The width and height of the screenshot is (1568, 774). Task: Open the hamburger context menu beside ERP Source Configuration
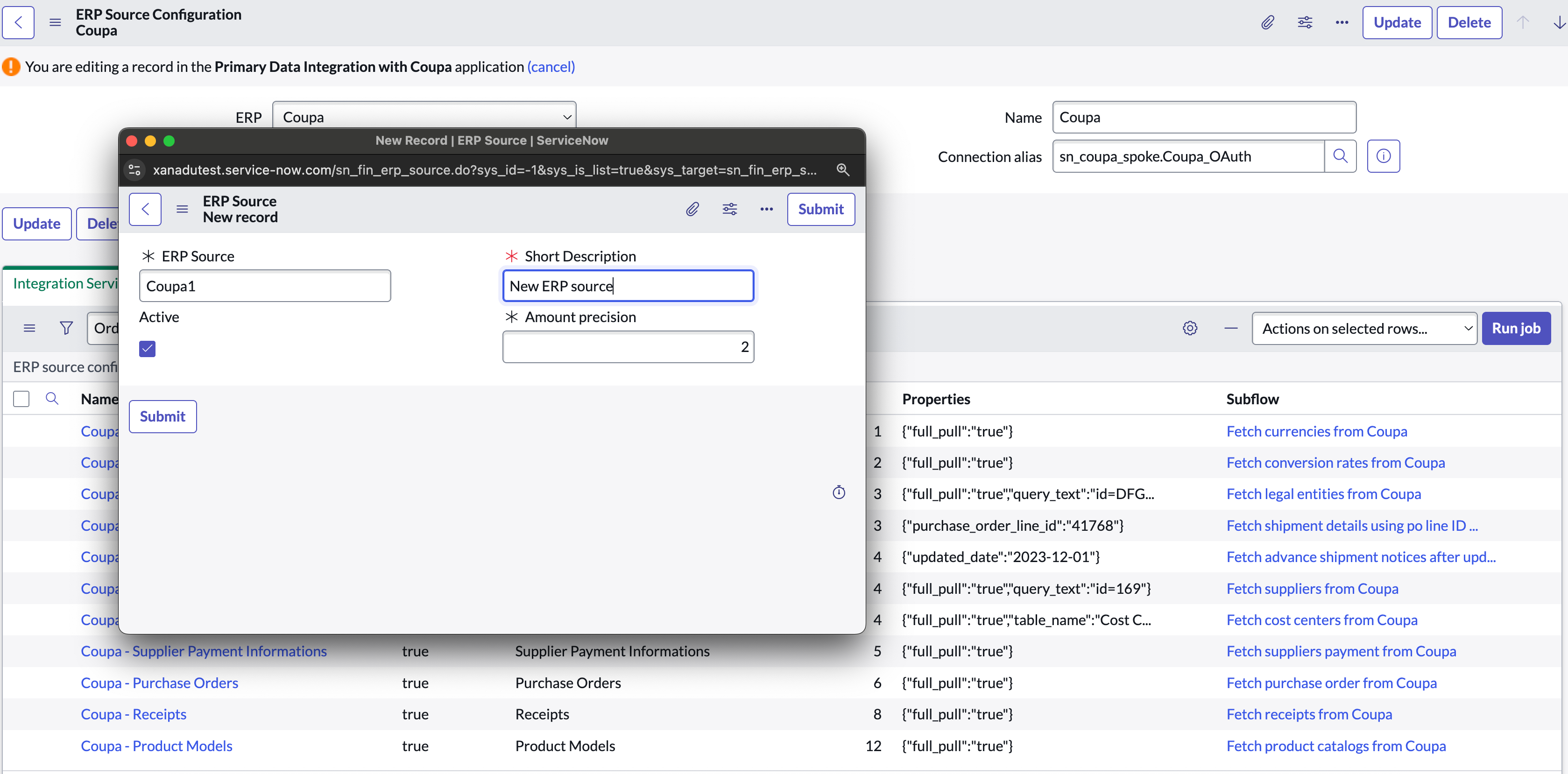tap(55, 22)
